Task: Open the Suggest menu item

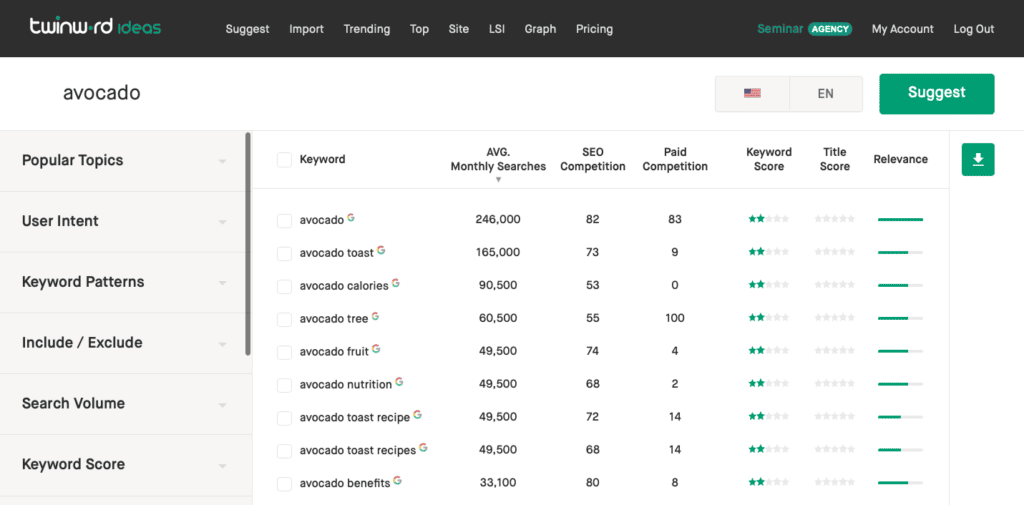Action: tap(248, 29)
